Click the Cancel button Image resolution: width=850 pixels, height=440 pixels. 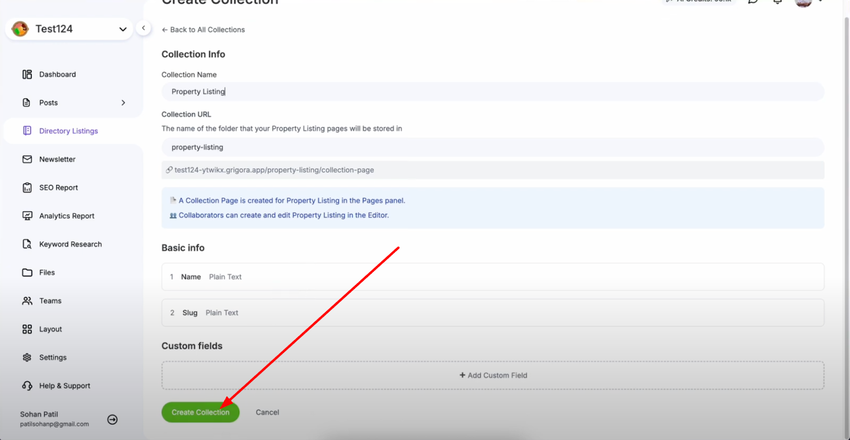pyautogui.click(x=267, y=412)
